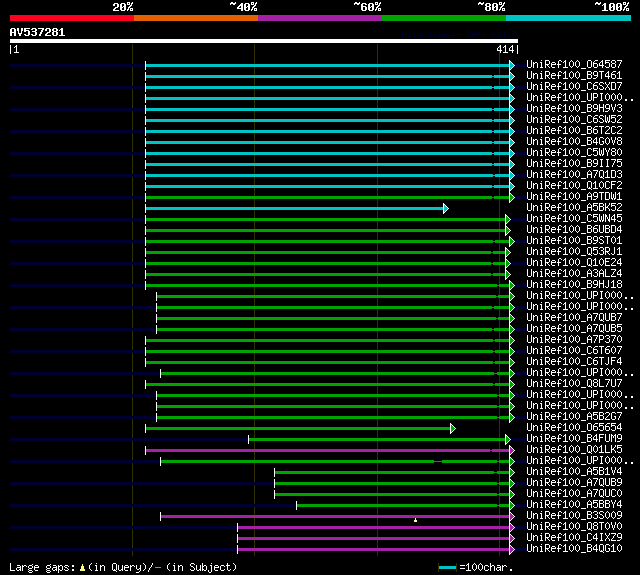Click the purple arrowhead ending the B4QG10 alignment
Image resolution: width=640 pixels, height=575 pixels.
point(512,550)
